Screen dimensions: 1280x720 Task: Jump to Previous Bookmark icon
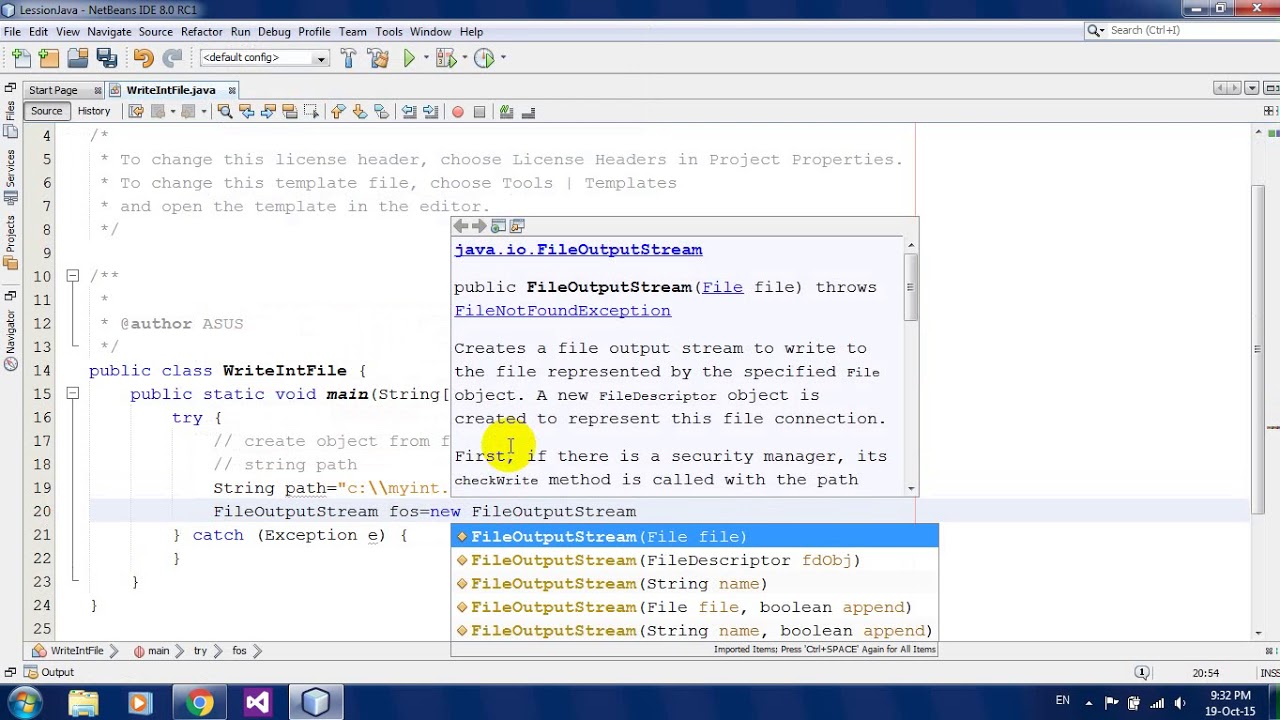(x=338, y=111)
